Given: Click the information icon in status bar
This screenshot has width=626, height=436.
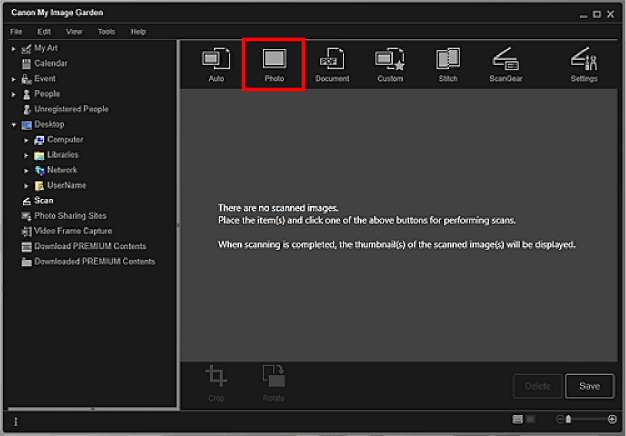Looking at the screenshot, I should [x=15, y=421].
